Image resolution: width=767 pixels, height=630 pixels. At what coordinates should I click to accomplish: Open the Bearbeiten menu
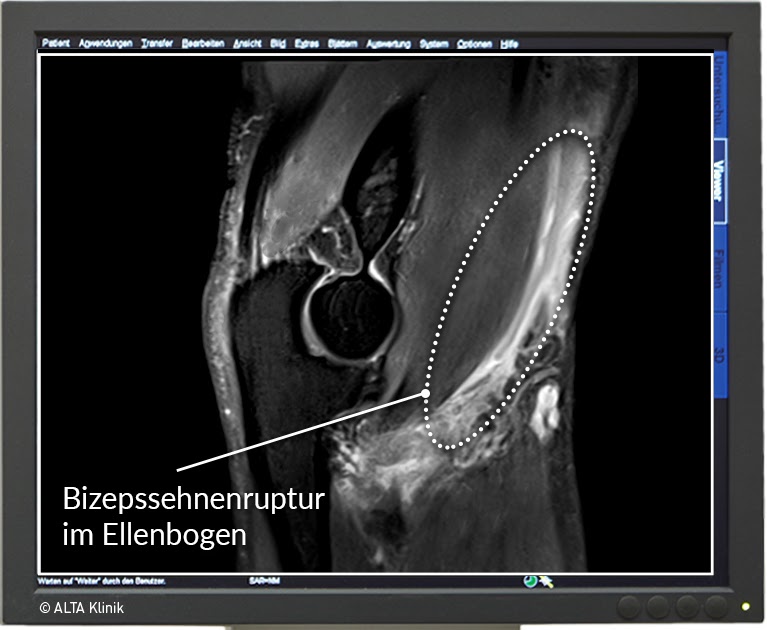pos(203,44)
